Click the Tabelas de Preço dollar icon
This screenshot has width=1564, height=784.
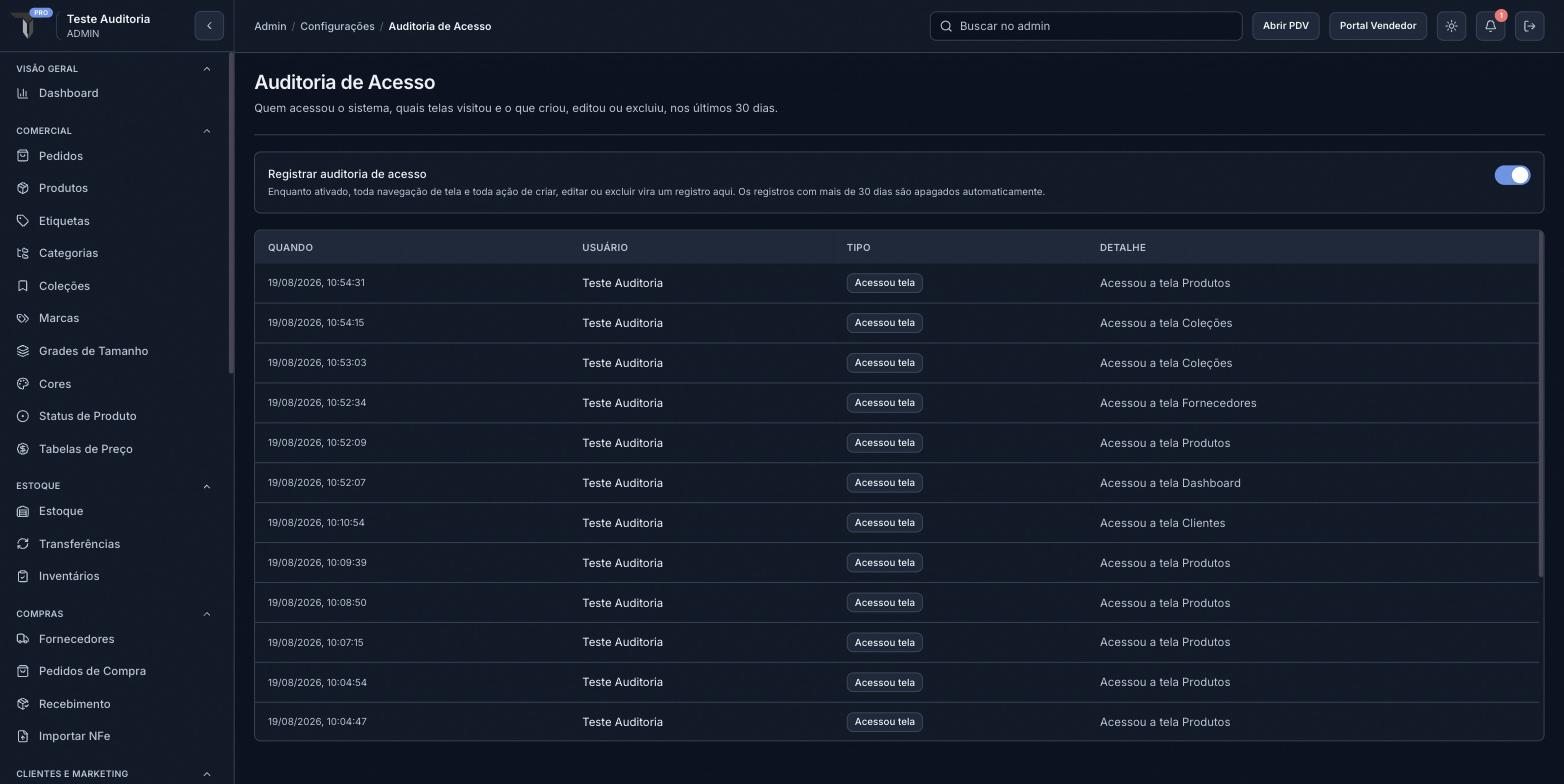[x=23, y=449]
